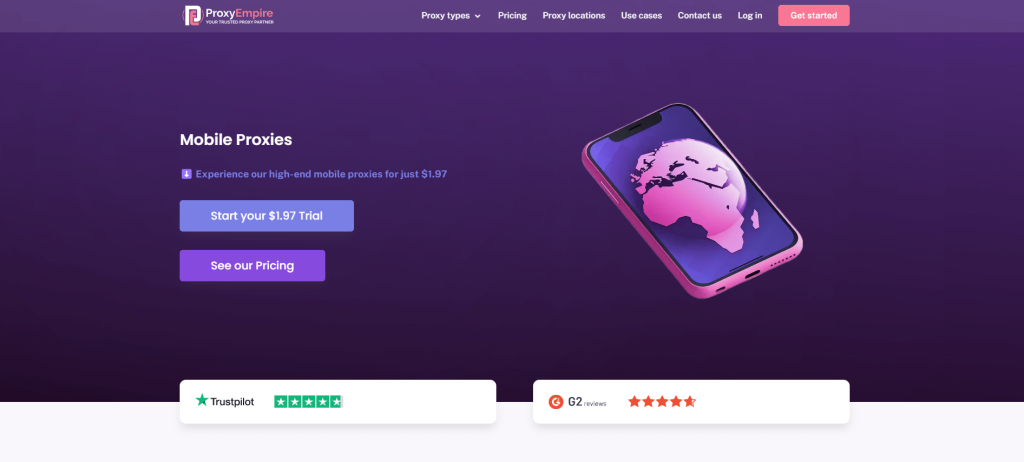Click the G2 orange star rating
Screen dimensions: 1024x462
pos(662,401)
